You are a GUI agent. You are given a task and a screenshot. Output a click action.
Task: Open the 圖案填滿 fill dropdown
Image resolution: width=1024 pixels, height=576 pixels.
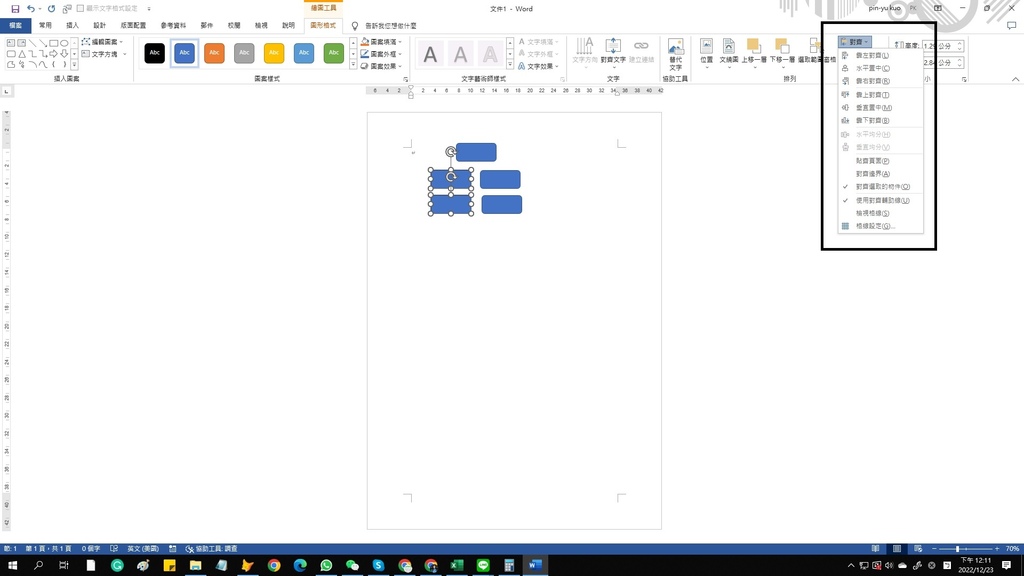(x=382, y=42)
